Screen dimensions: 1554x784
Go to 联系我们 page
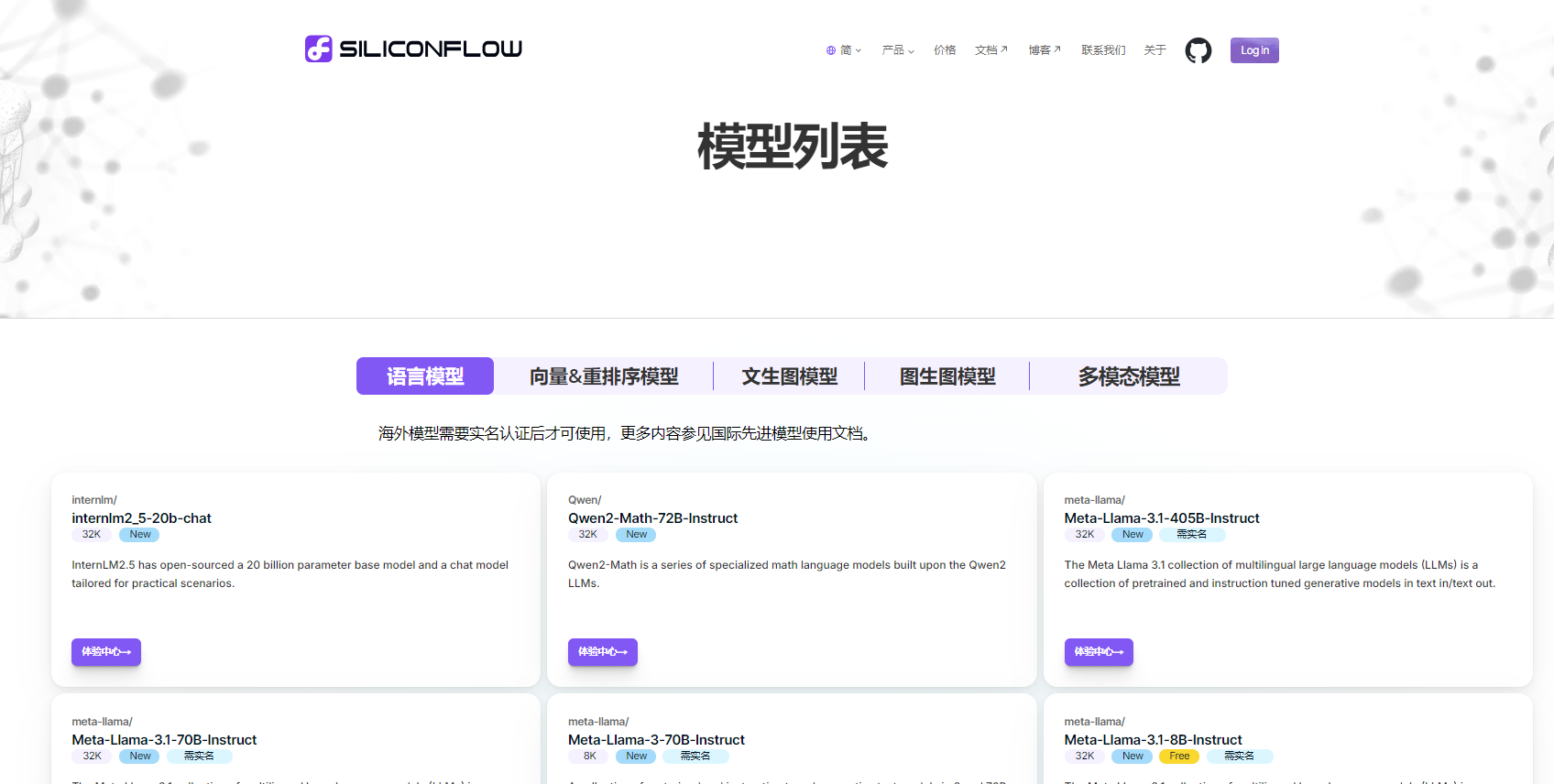(x=1103, y=50)
